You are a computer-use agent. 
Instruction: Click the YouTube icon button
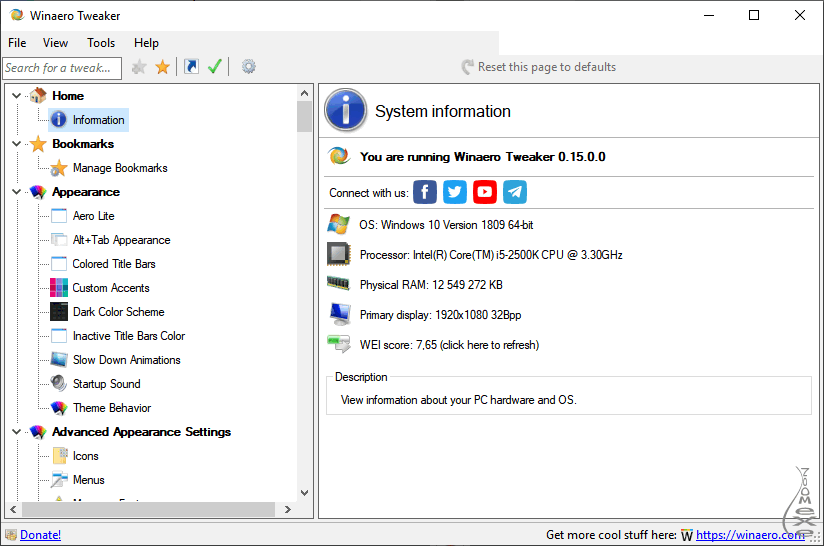tap(485, 192)
